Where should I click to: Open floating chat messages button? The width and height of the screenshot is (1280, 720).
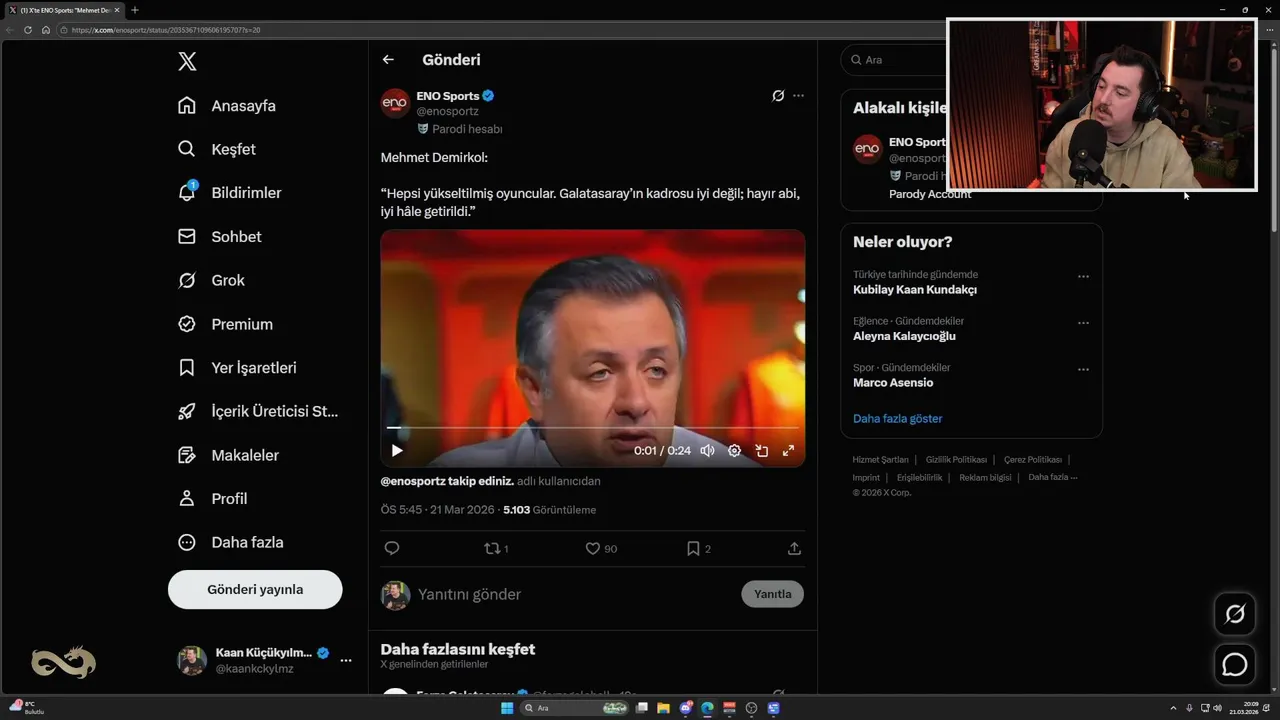pyautogui.click(x=1235, y=664)
